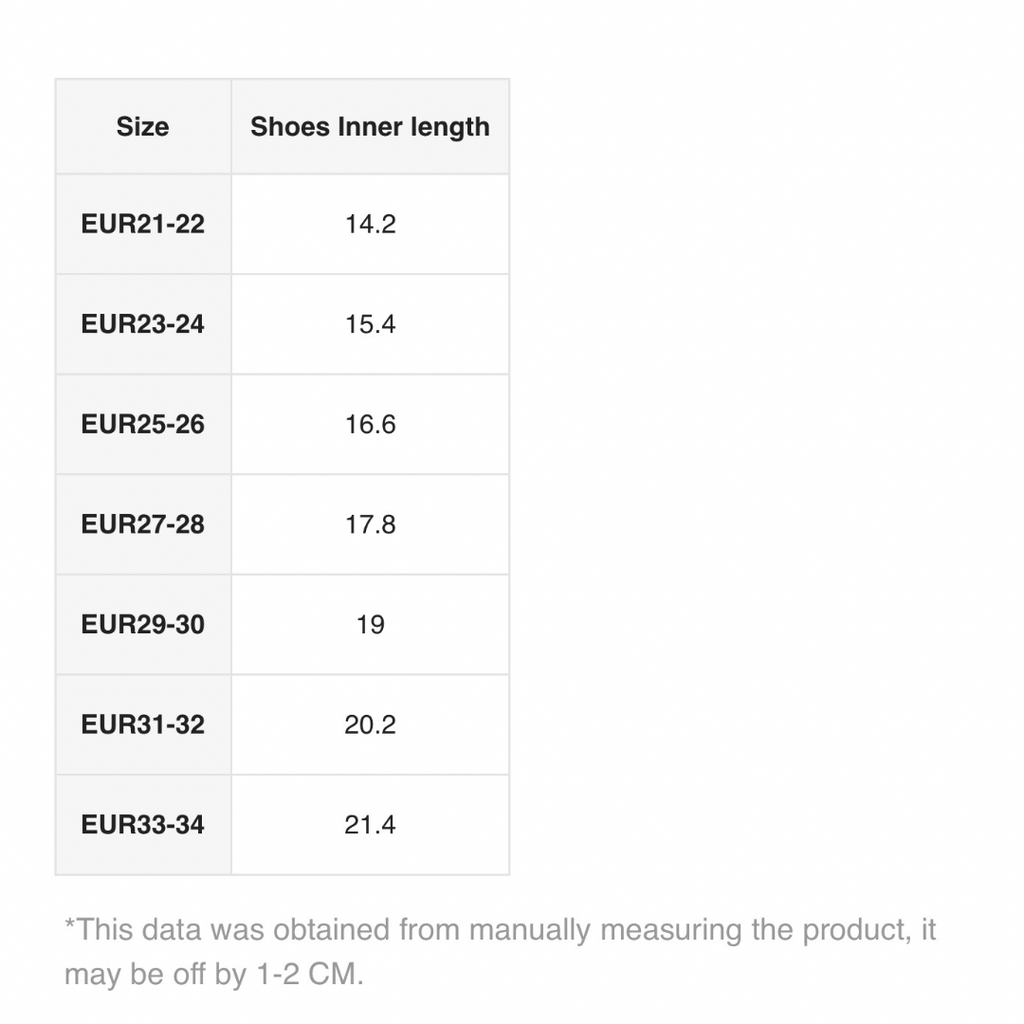The image size is (1024, 1024).
Task: Click the 15.4 inner length value
Action: tap(370, 324)
